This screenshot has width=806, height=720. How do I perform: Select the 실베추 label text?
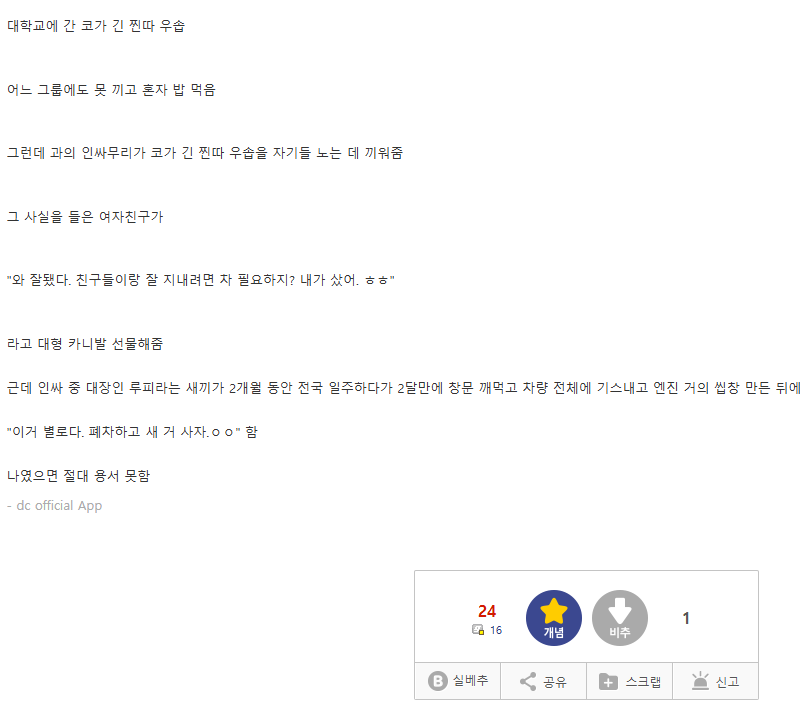(470, 681)
